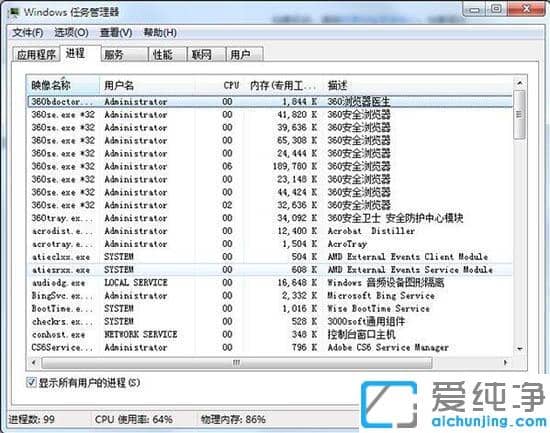Click the vertical scrollbar up arrow
Viewport: 550px width, 433px height.
pos(519,83)
